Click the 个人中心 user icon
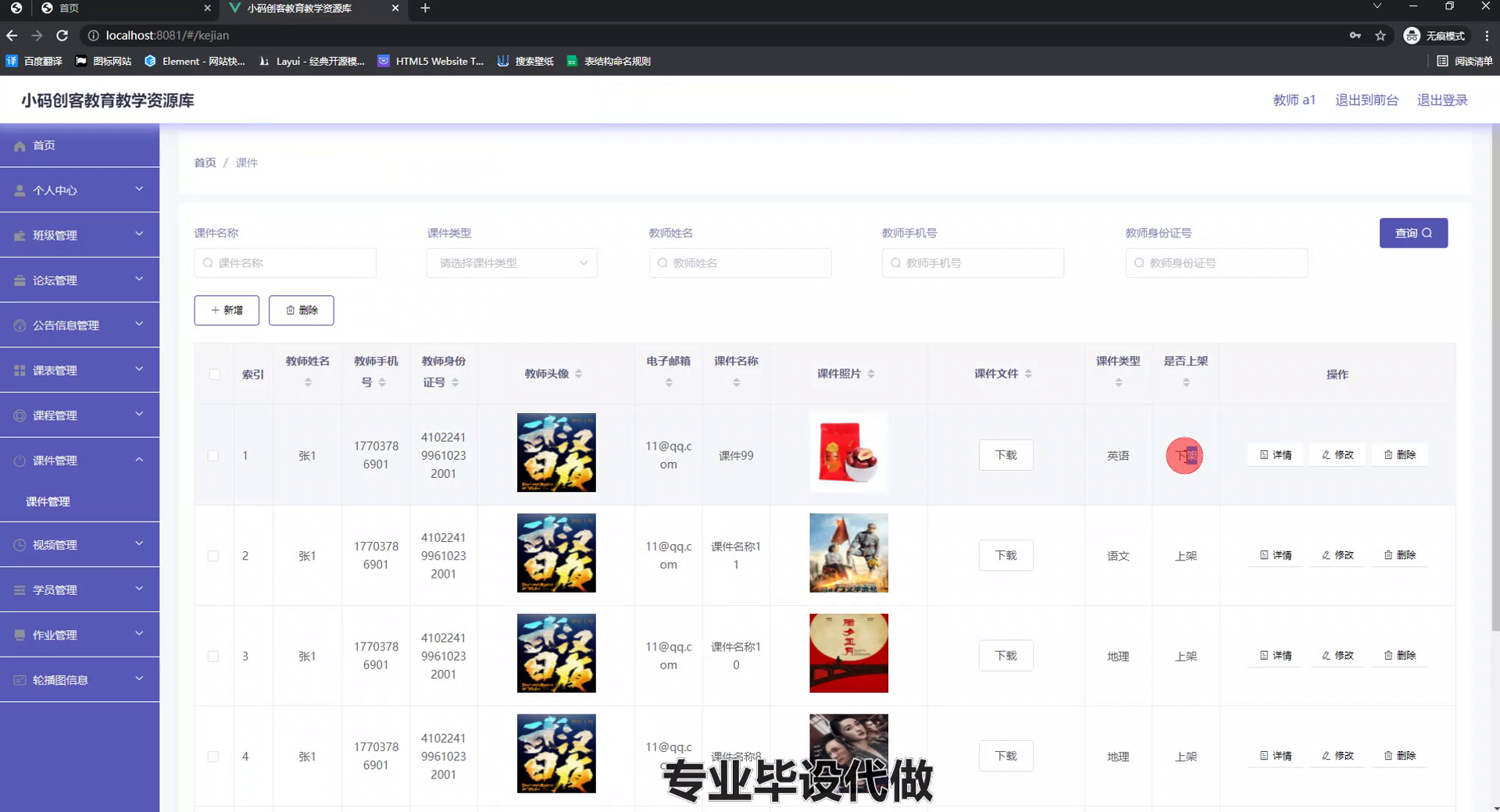 coord(20,191)
